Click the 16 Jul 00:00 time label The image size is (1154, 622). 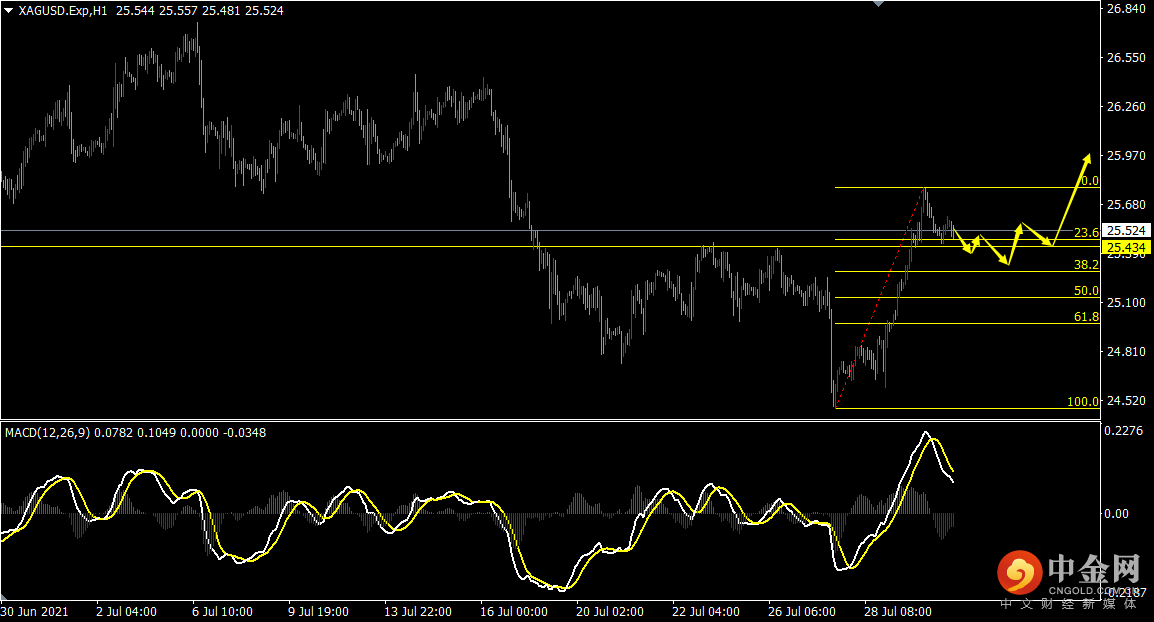[513, 611]
